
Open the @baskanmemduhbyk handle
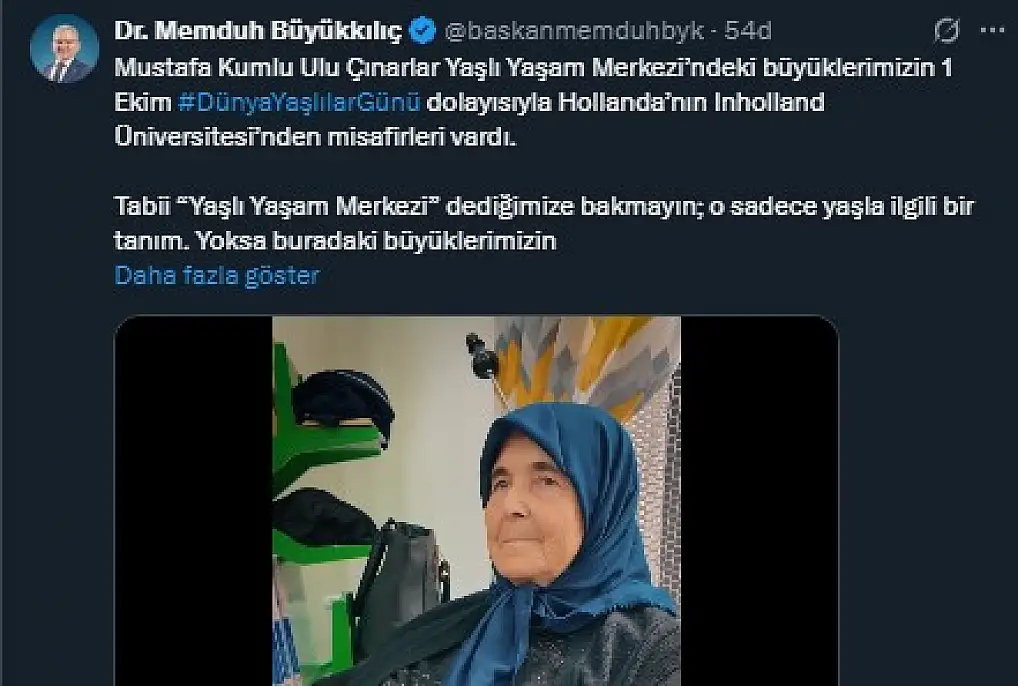(575, 31)
